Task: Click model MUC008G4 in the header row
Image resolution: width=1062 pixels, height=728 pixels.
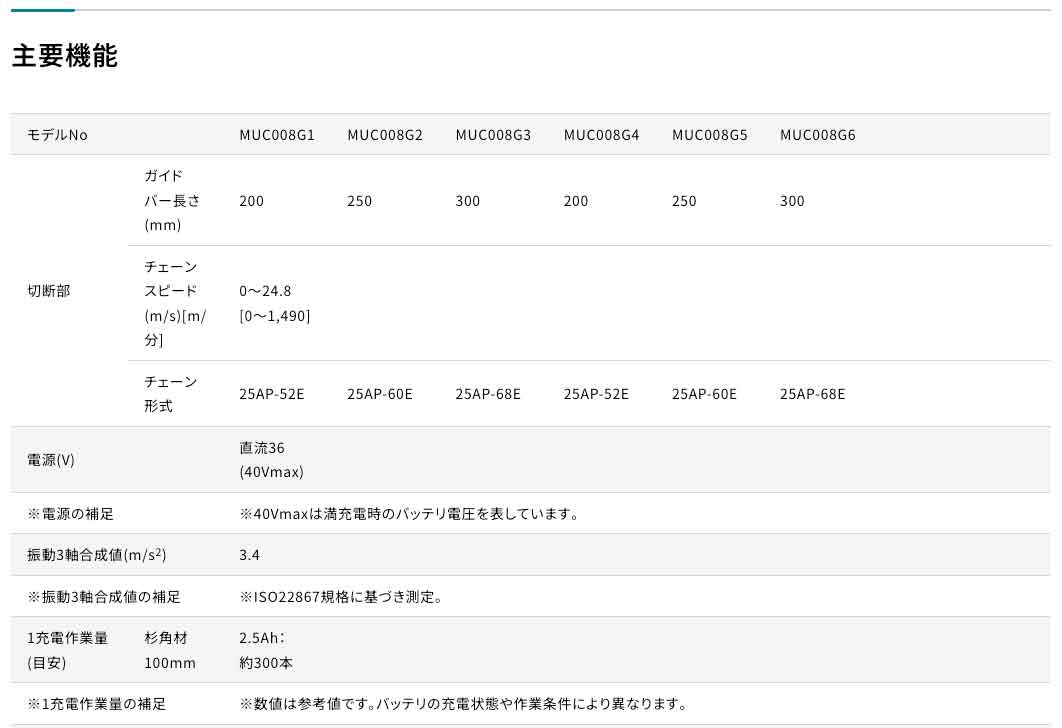Action: [x=601, y=135]
